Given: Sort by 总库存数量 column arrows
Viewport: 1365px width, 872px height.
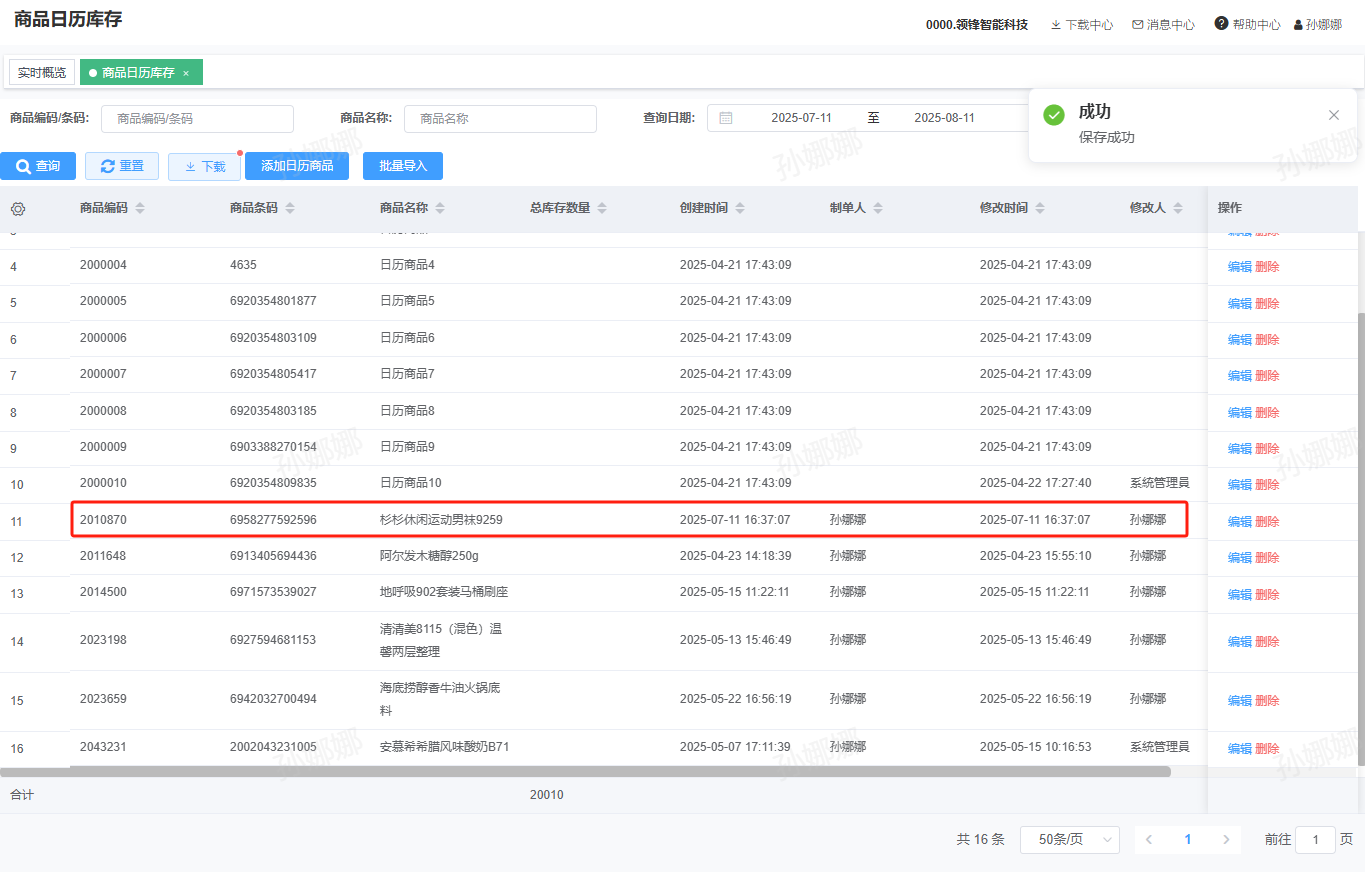Looking at the screenshot, I should [602, 209].
